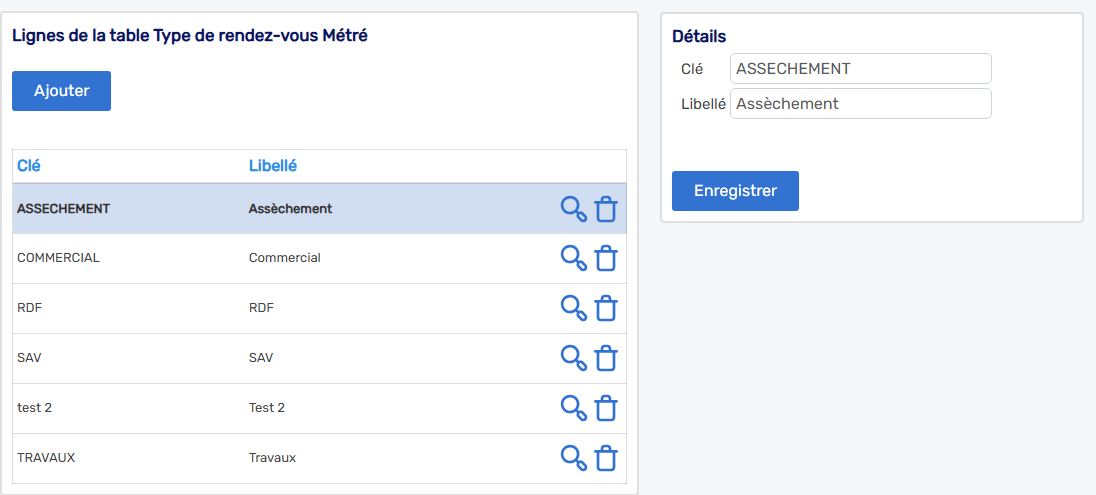Image resolution: width=1096 pixels, height=495 pixels.
Task: Focus the Libellé input containing Assèchement
Action: click(860, 103)
